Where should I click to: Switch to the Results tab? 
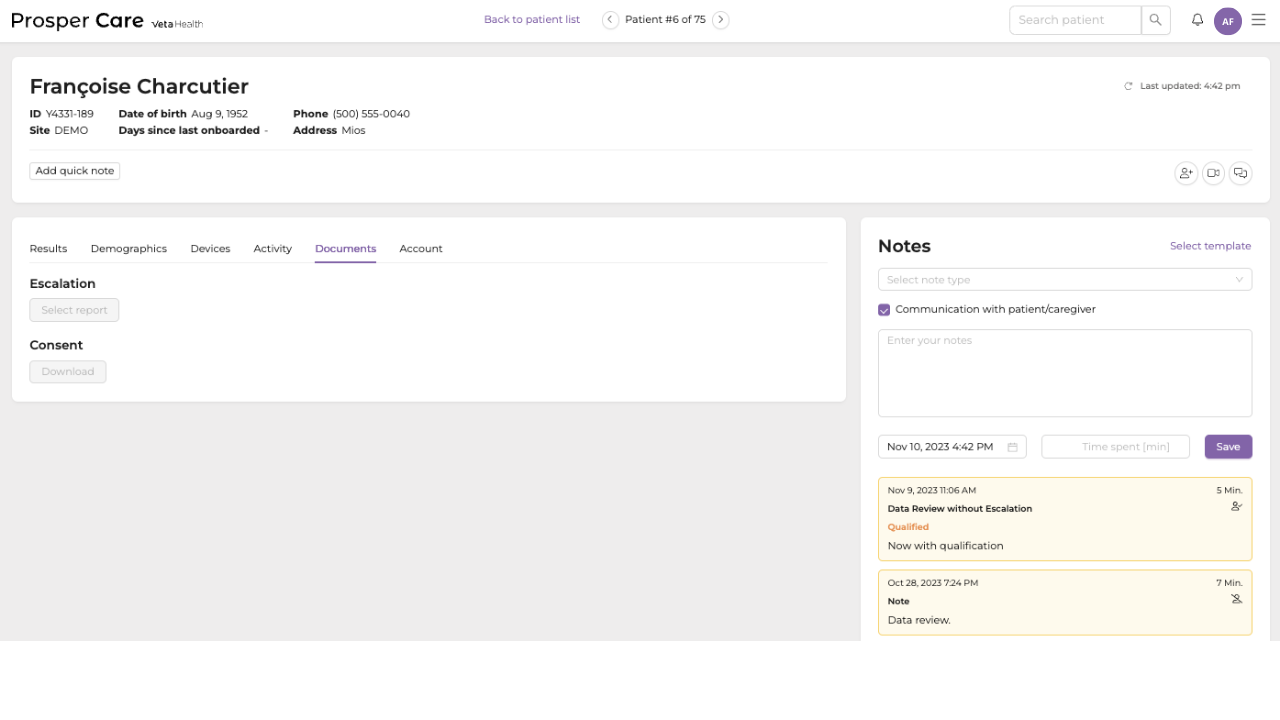[48, 249]
